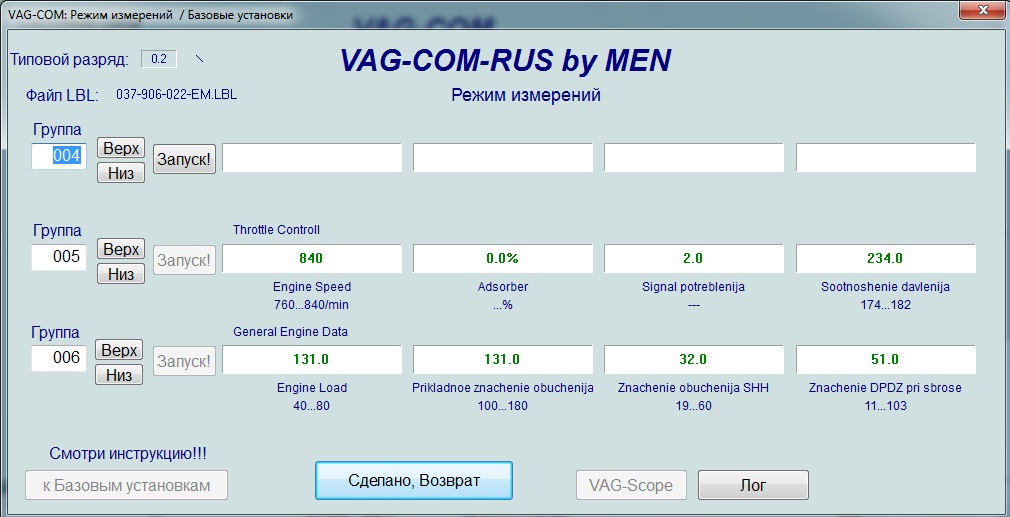The image size is (1010, 517).
Task: Click the range text 174...182
Action: 886,305
